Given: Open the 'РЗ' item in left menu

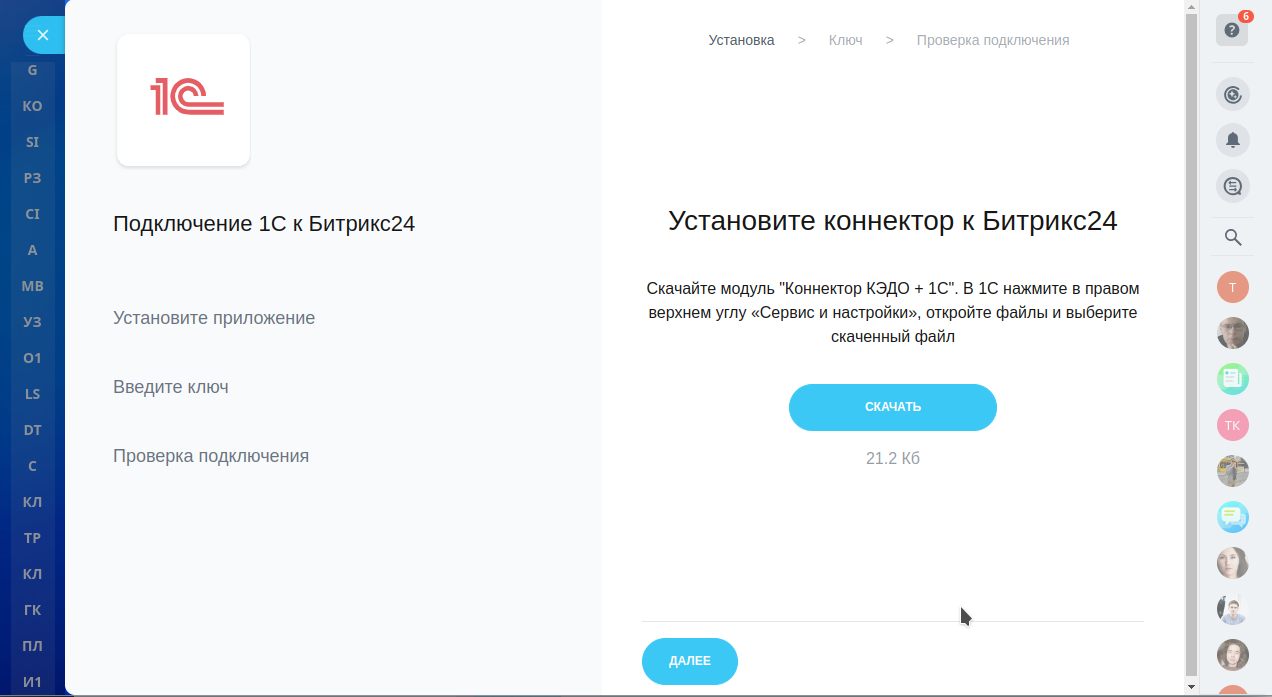Looking at the screenshot, I should pyautogui.click(x=33, y=178).
